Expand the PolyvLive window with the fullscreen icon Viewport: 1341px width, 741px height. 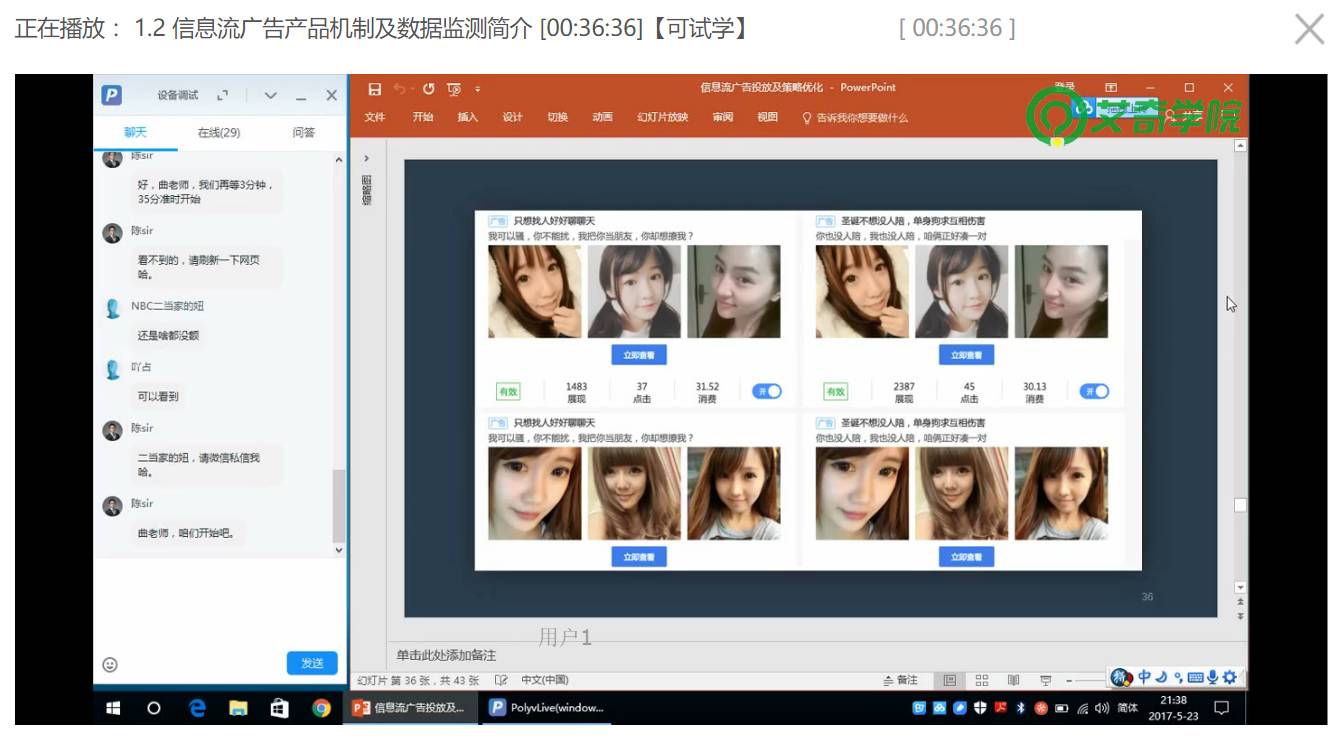point(222,95)
